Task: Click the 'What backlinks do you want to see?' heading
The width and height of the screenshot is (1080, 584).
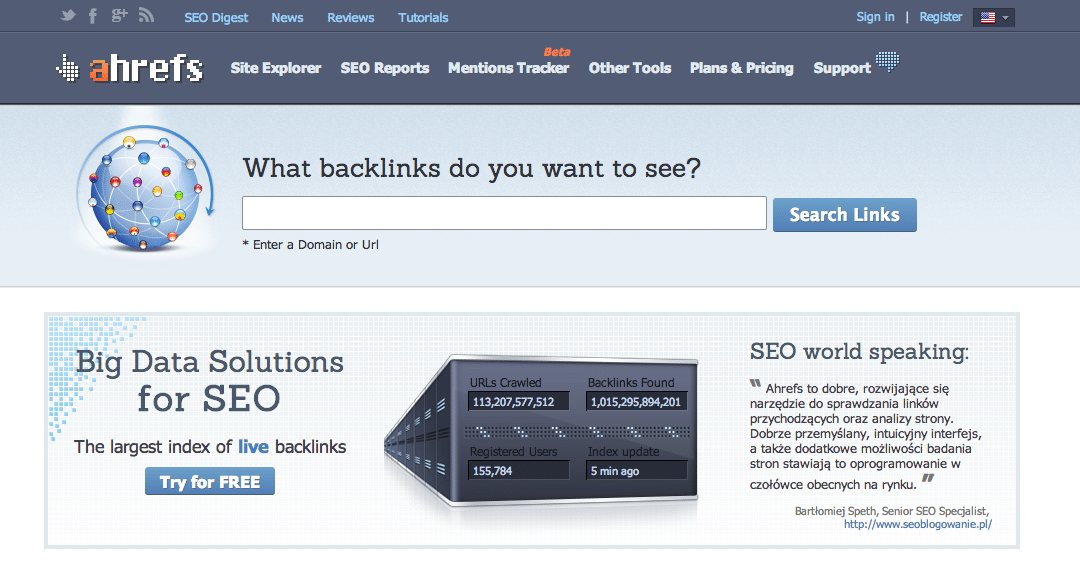Action: click(x=472, y=168)
